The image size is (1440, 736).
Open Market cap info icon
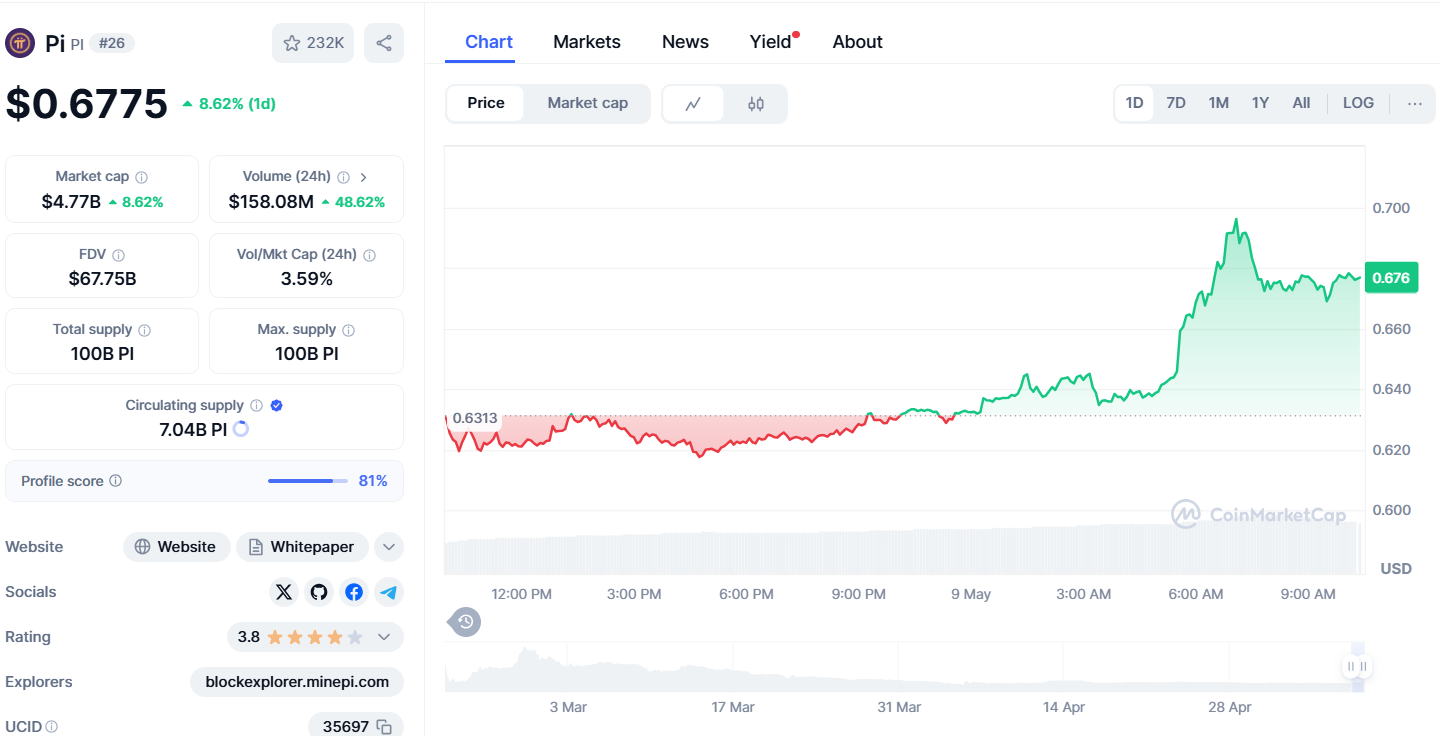pos(141,177)
